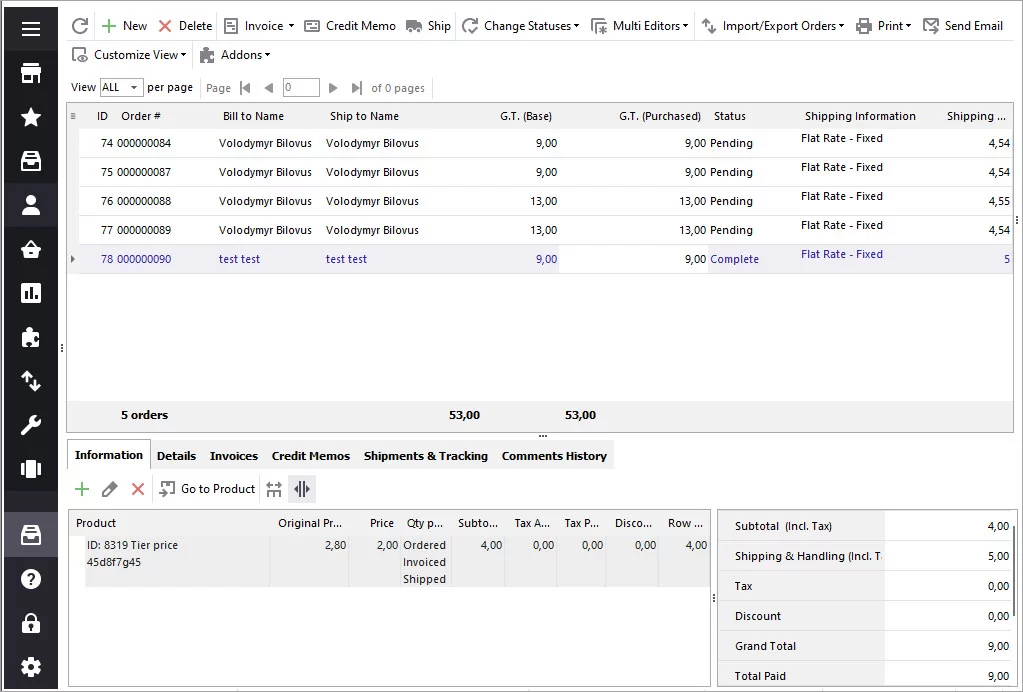Select order 000000088 row
The width and height of the screenshot is (1023, 692).
(545, 201)
